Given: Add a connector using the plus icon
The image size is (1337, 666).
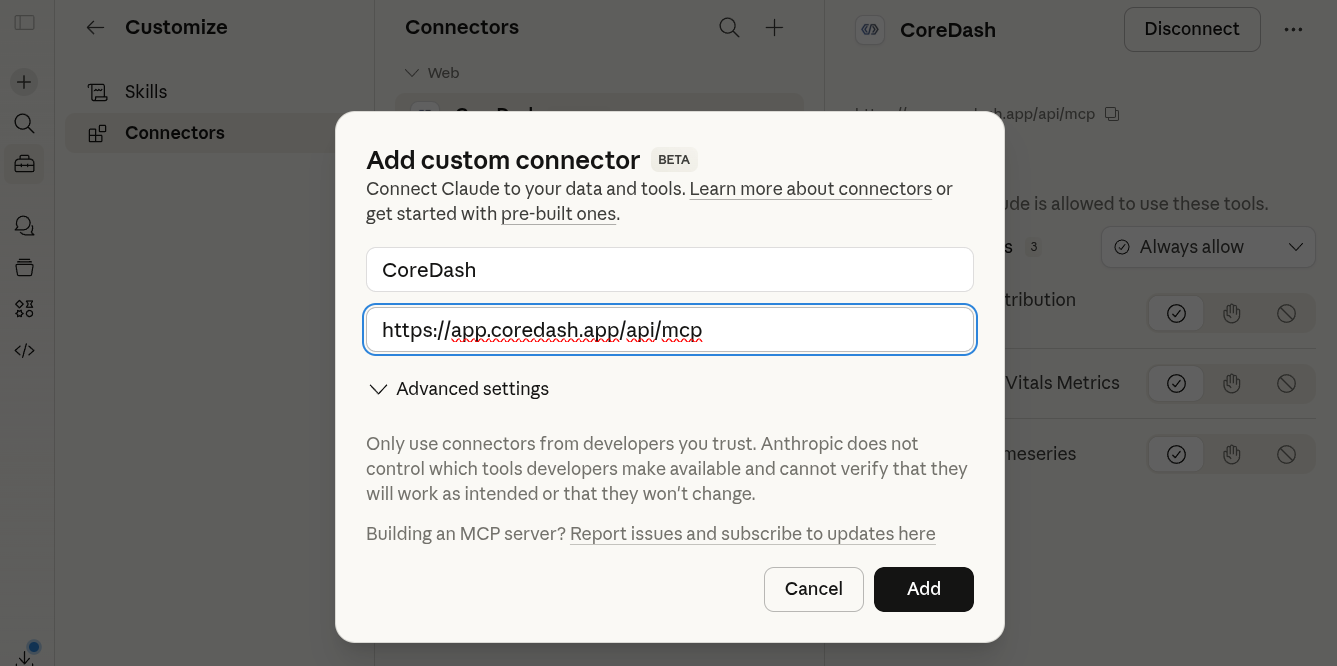Looking at the screenshot, I should click(x=774, y=28).
